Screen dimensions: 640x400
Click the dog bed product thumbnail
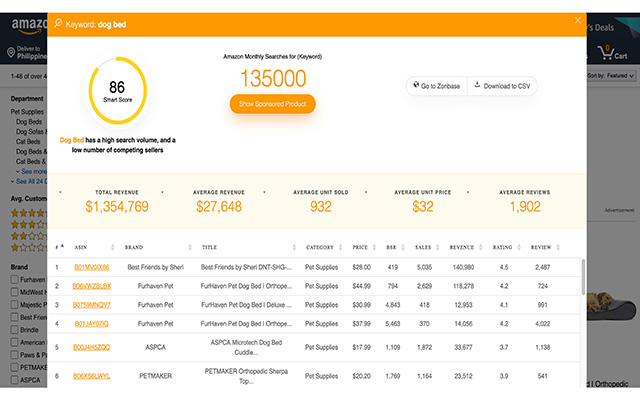click(x=611, y=305)
